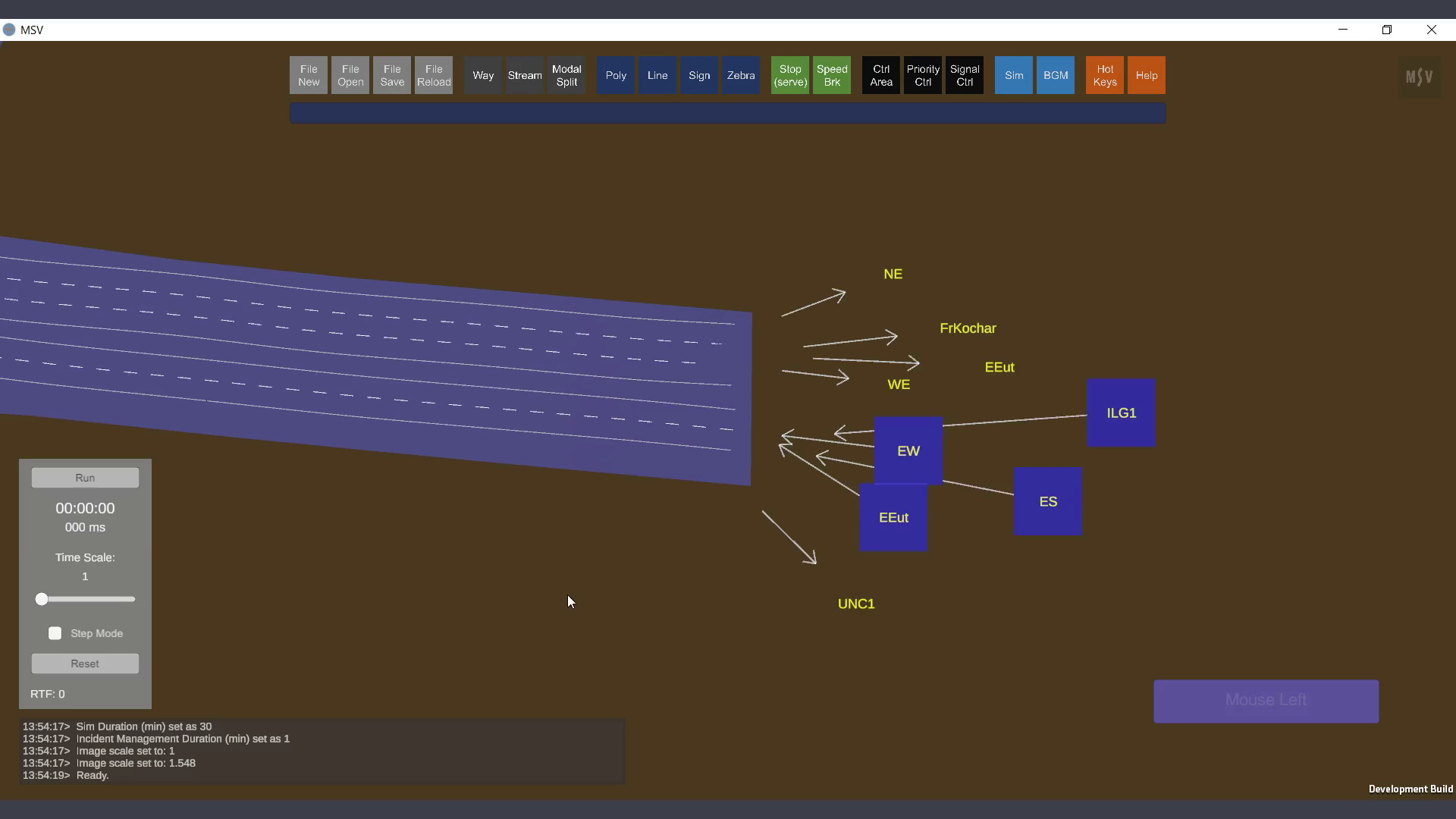Screen dimensions: 1456x819
Task: Click the Reset button
Action: pyautogui.click(x=85, y=664)
